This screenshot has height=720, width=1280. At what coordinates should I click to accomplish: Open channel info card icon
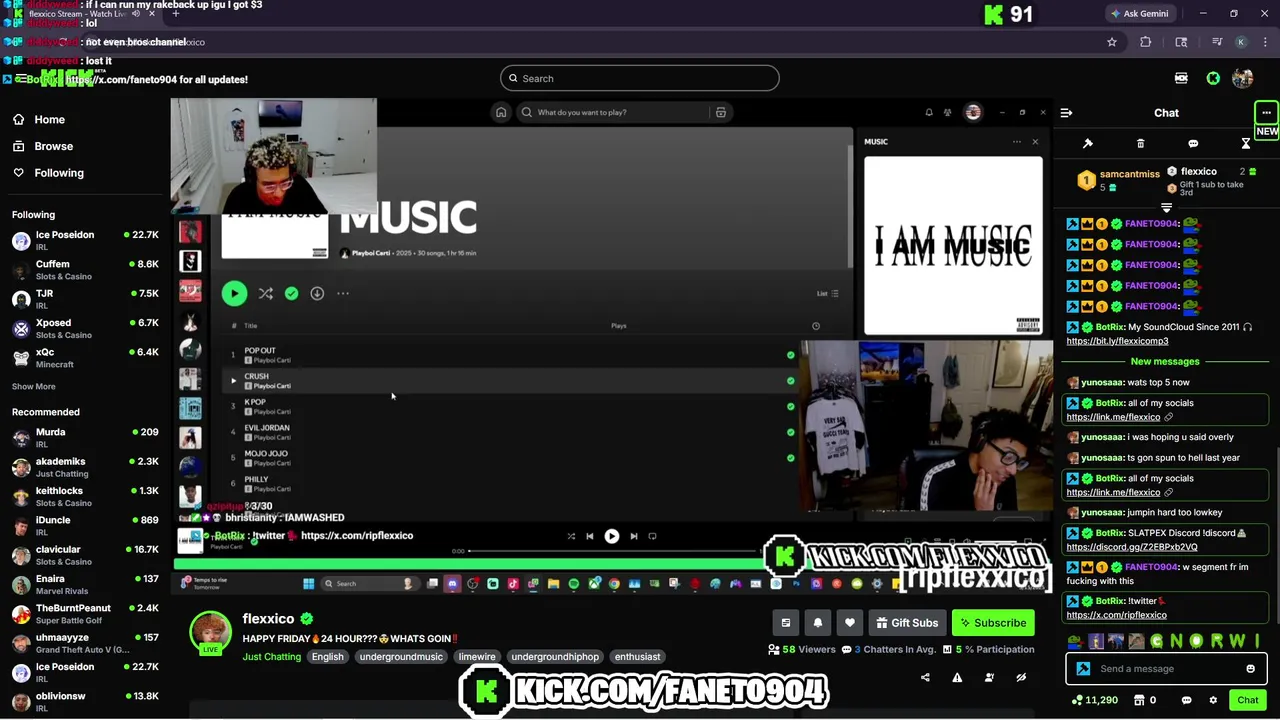[786, 623]
